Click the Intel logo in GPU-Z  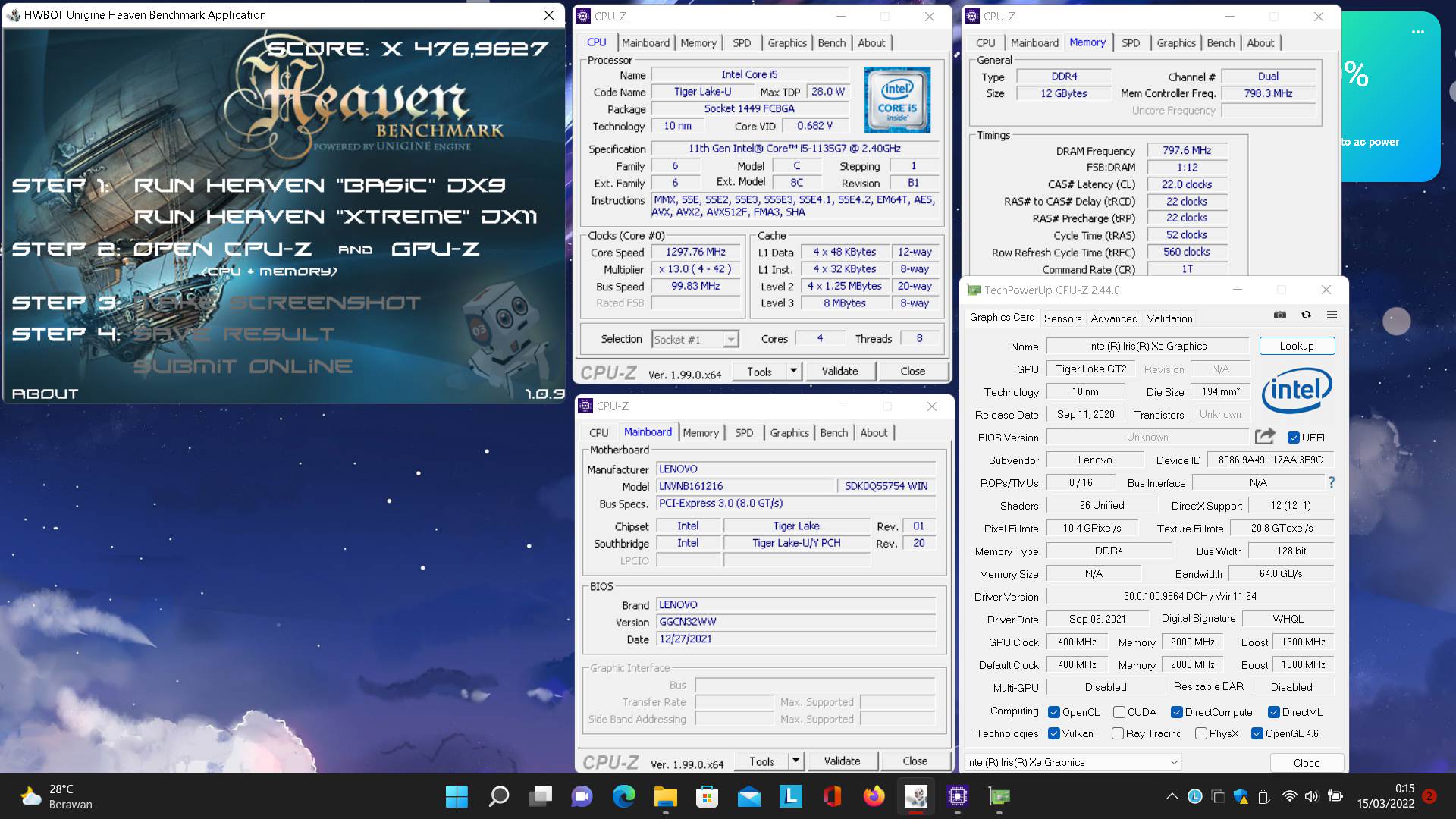(1297, 390)
